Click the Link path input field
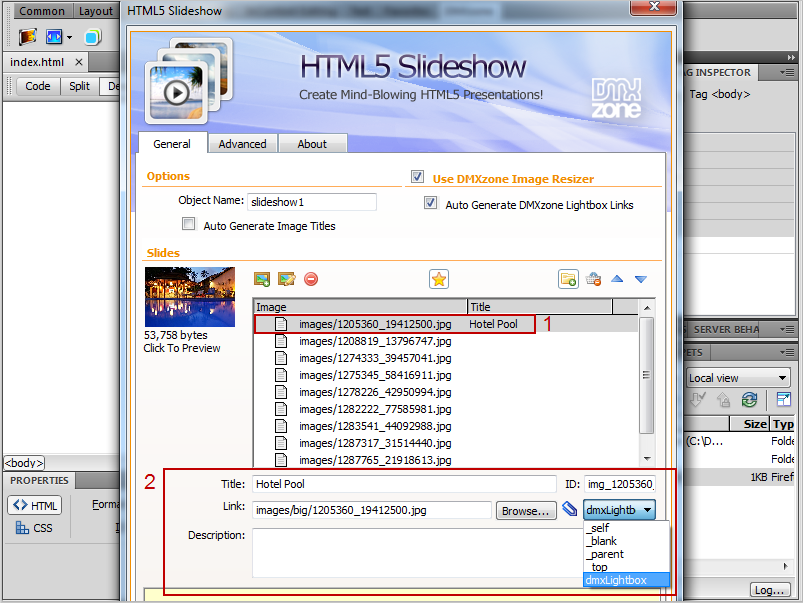The height and width of the screenshot is (603, 803). tap(371, 510)
